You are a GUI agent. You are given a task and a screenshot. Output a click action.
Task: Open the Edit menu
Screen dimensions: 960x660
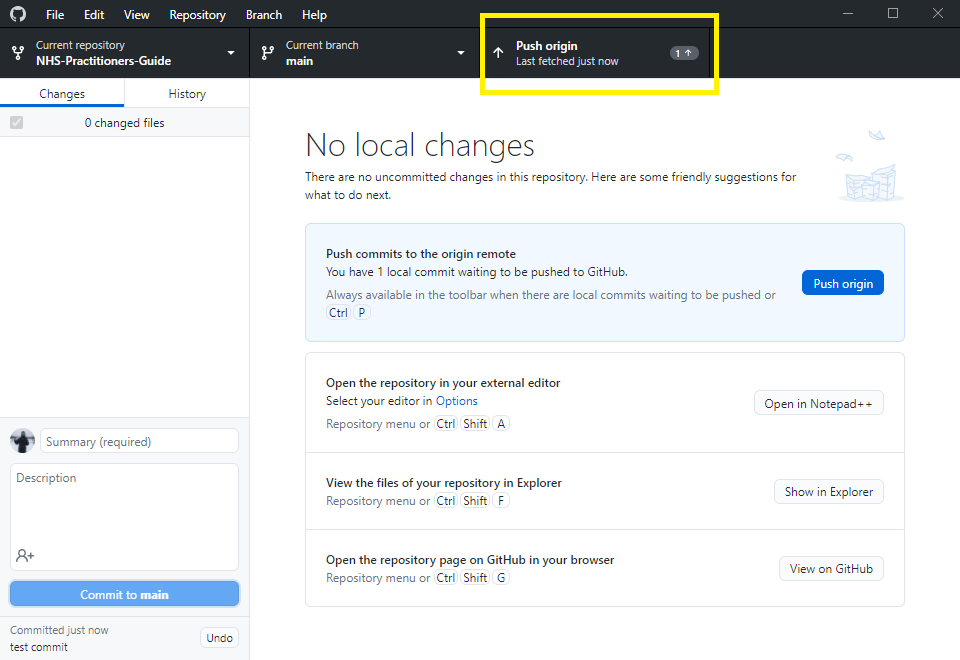coord(94,15)
